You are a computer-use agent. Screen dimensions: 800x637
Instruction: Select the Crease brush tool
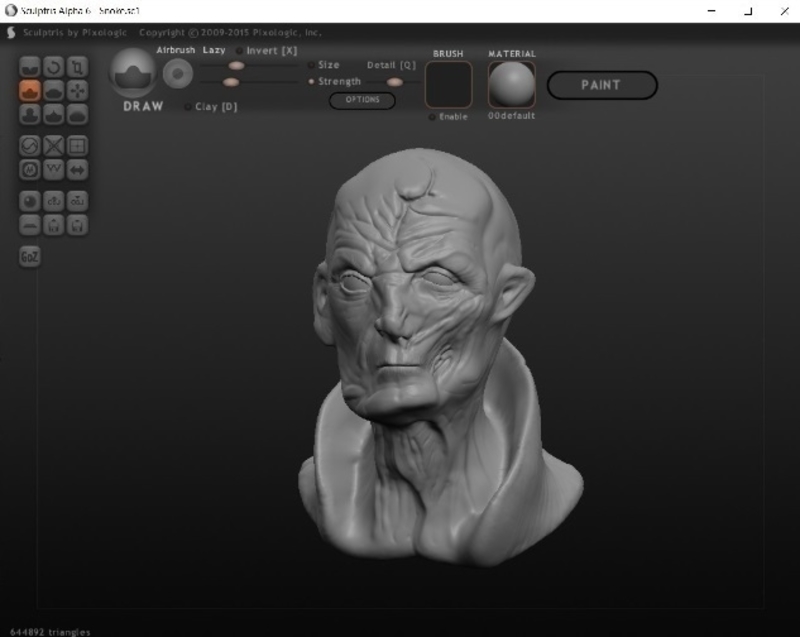pyautogui.click(x=30, y=67)
